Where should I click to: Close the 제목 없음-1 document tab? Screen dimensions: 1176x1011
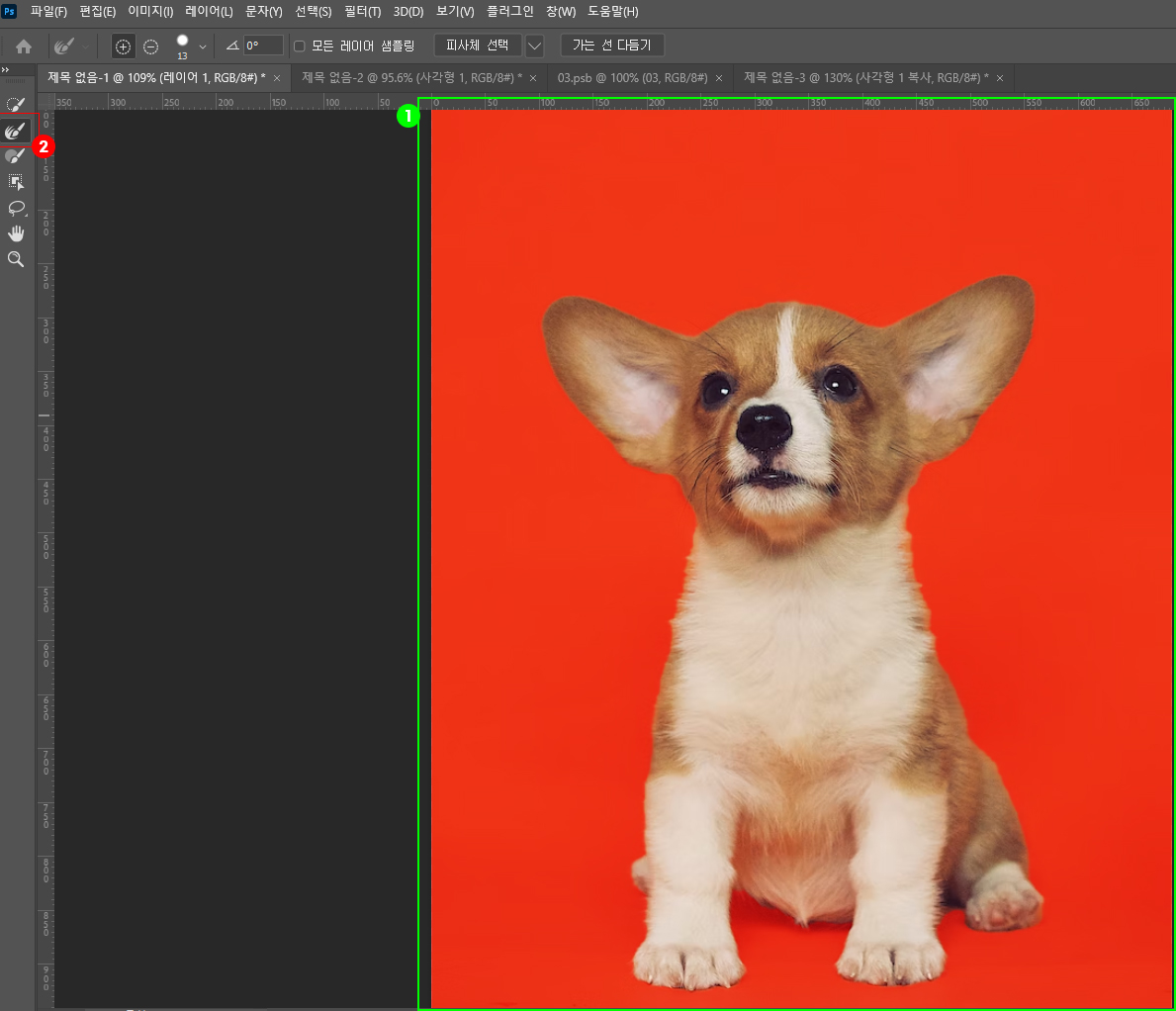point(277,78)
